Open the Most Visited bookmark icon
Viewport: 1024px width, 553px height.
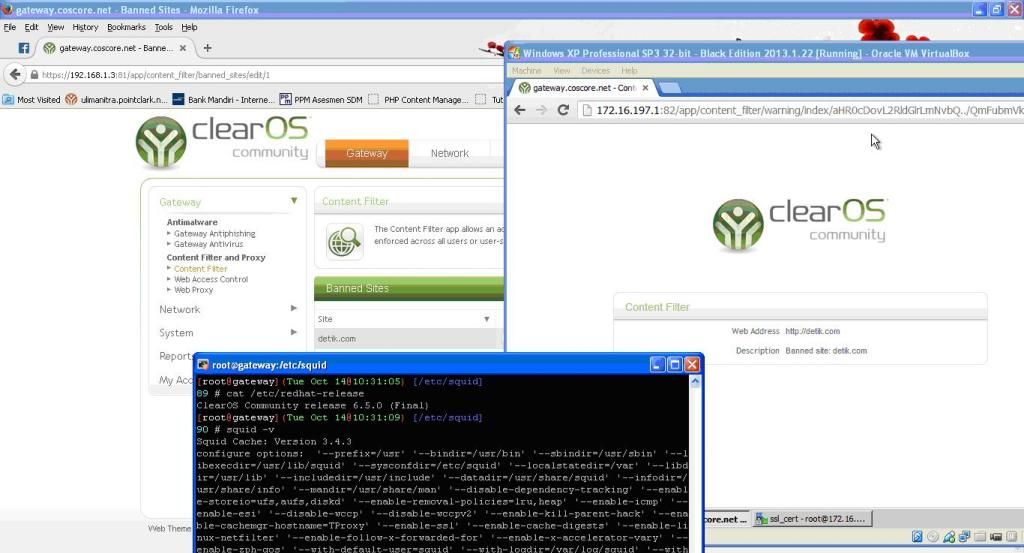(8, 100)
